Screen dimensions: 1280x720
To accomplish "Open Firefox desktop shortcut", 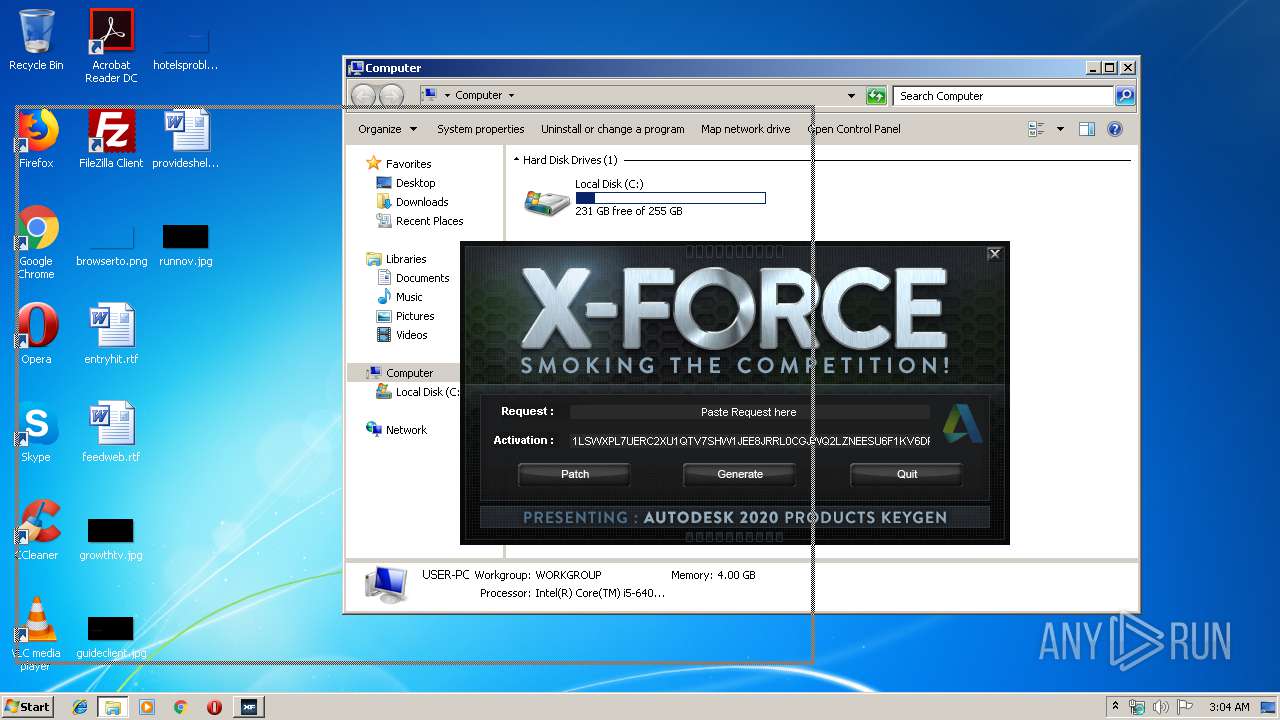I will pos(37,138).
